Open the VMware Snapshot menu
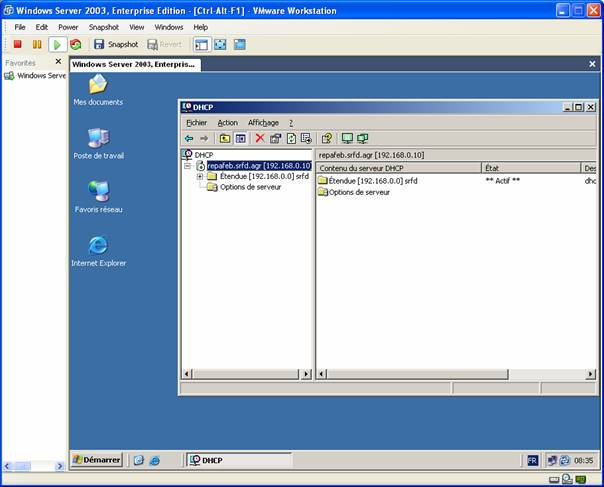 coord(104,27)
